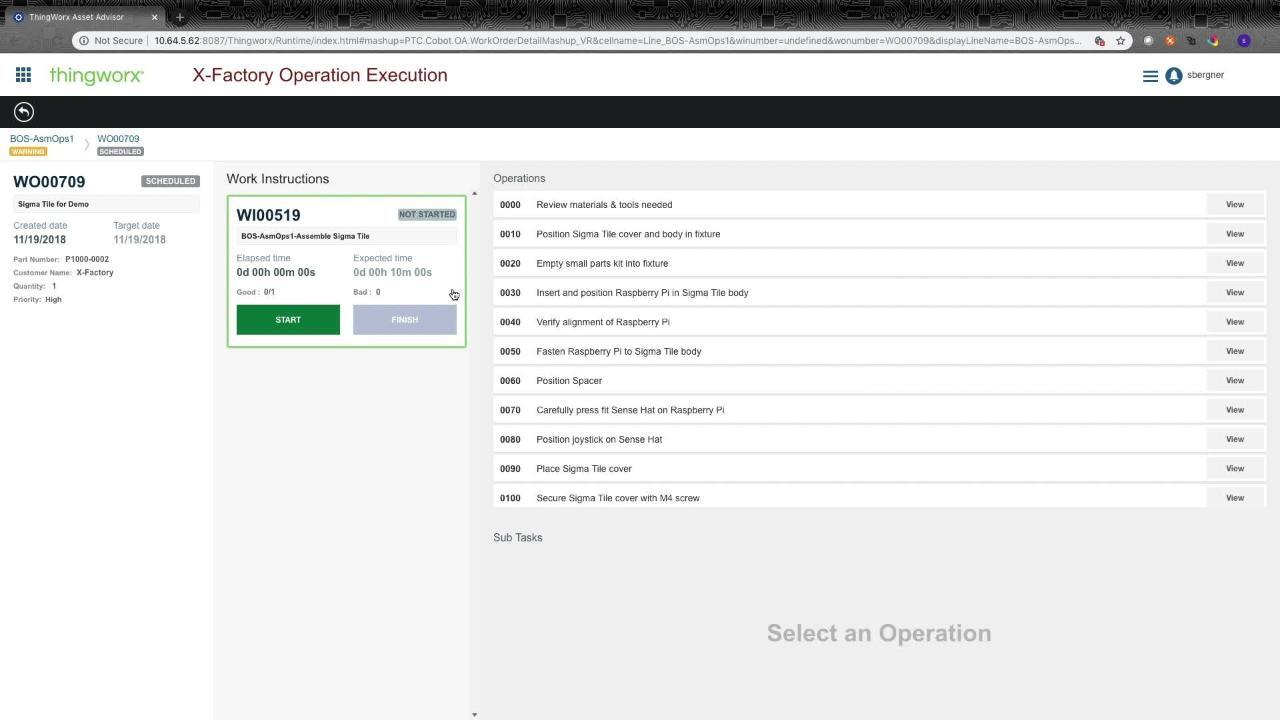Click the sbergner user avatar icon
The image size is (1280, 720).
(1174, 76)
